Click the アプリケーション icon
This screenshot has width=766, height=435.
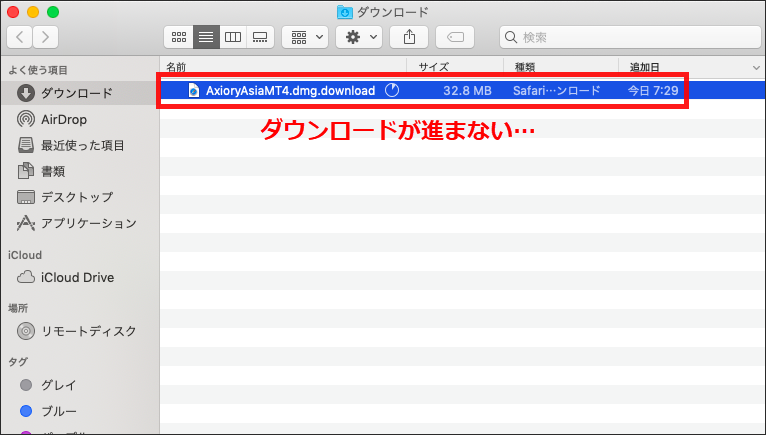(x=26, y=223)
